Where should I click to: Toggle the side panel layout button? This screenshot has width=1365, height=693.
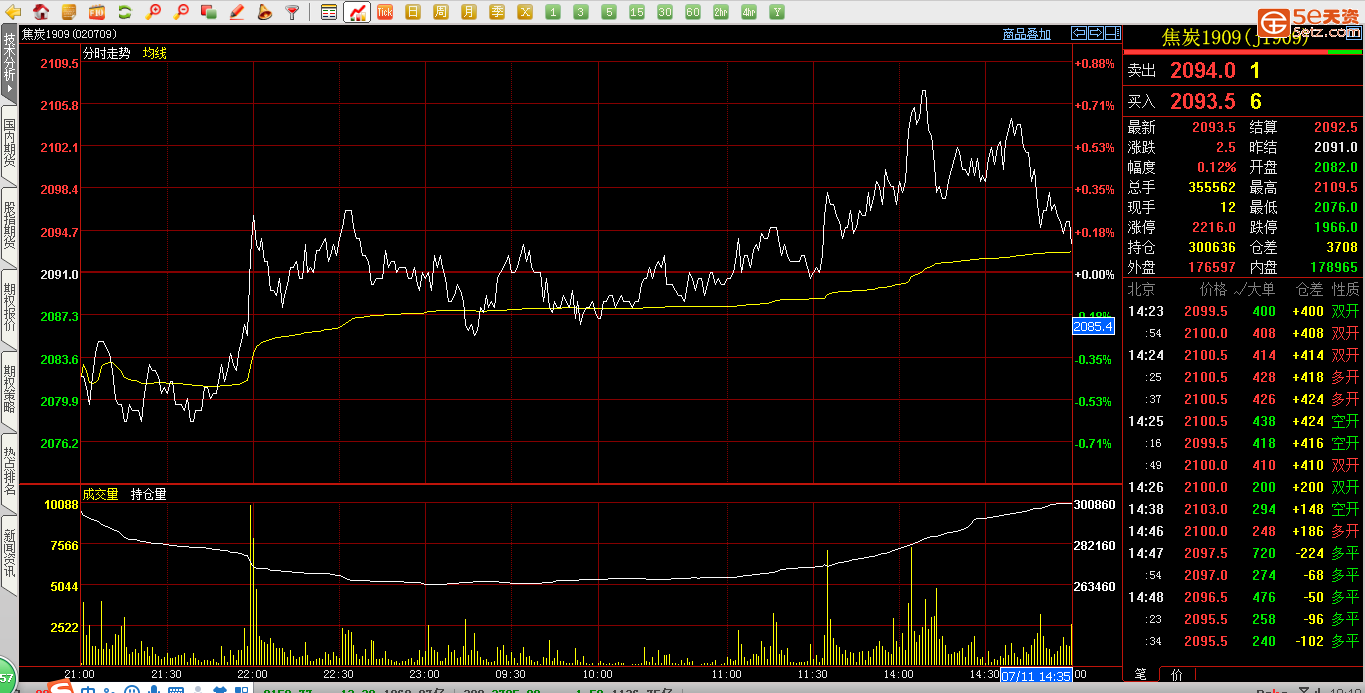tap(1113, 33)
